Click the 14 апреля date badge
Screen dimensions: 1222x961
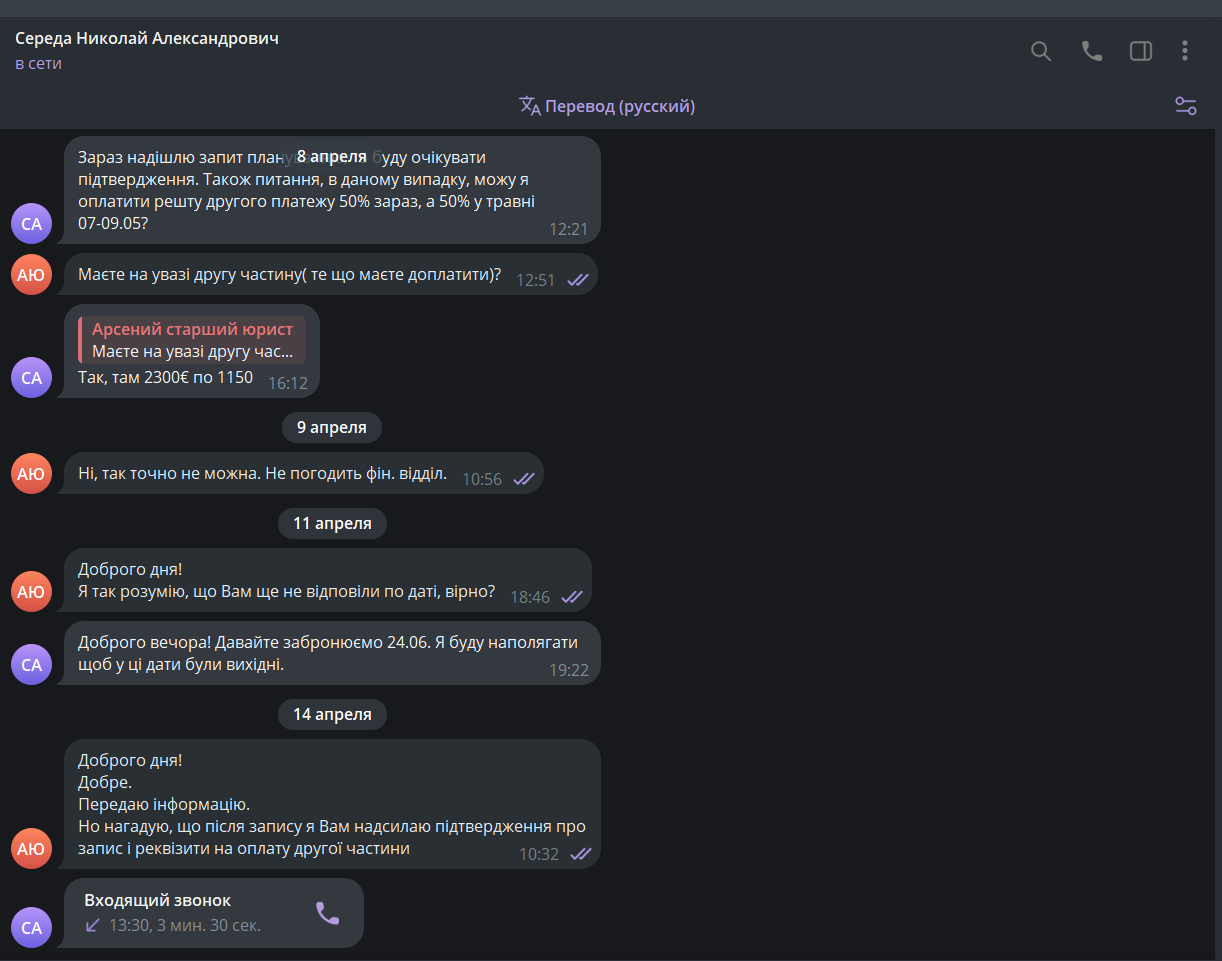[x=331, y=714]
